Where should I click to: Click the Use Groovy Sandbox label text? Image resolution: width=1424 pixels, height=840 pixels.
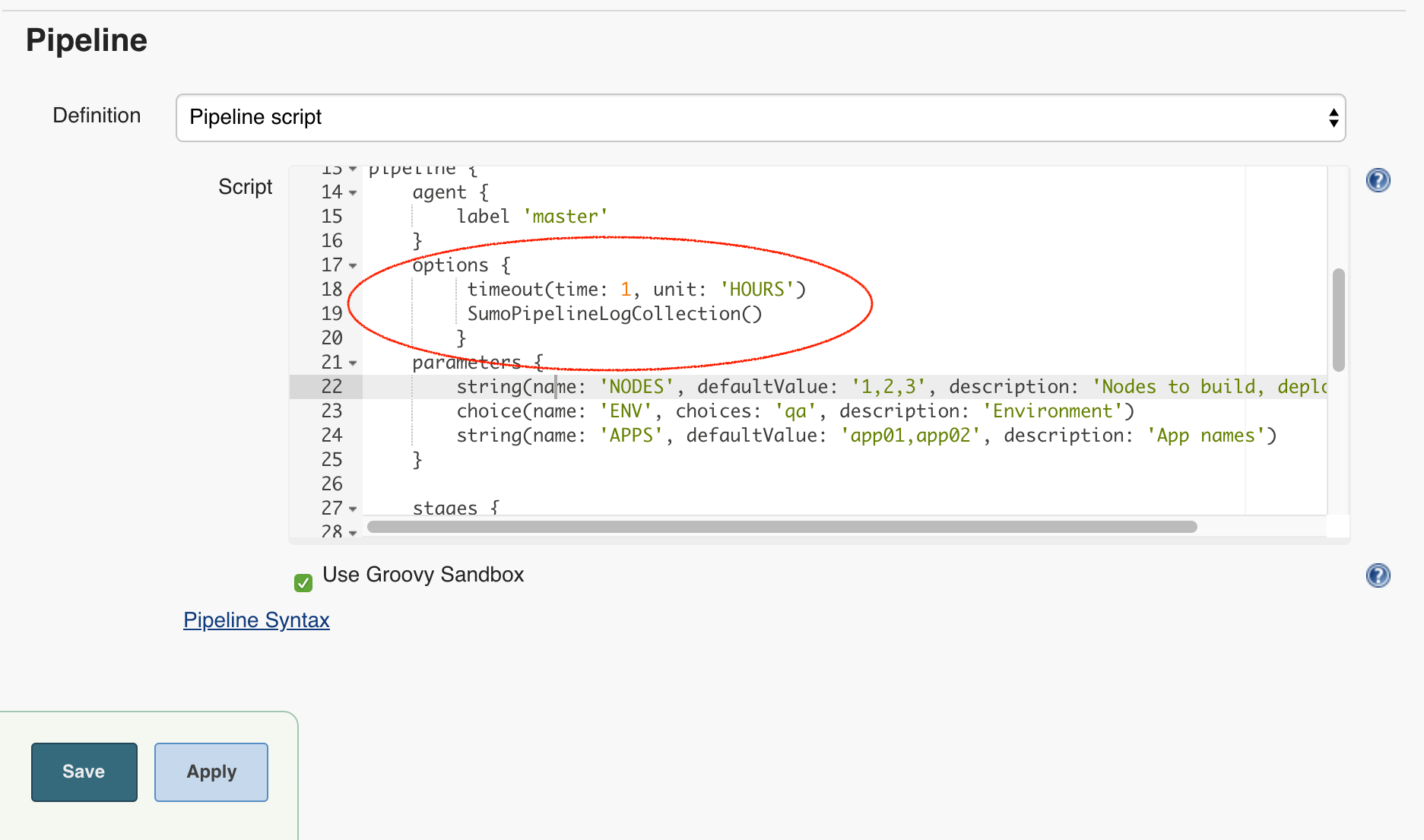pos(423,575)
